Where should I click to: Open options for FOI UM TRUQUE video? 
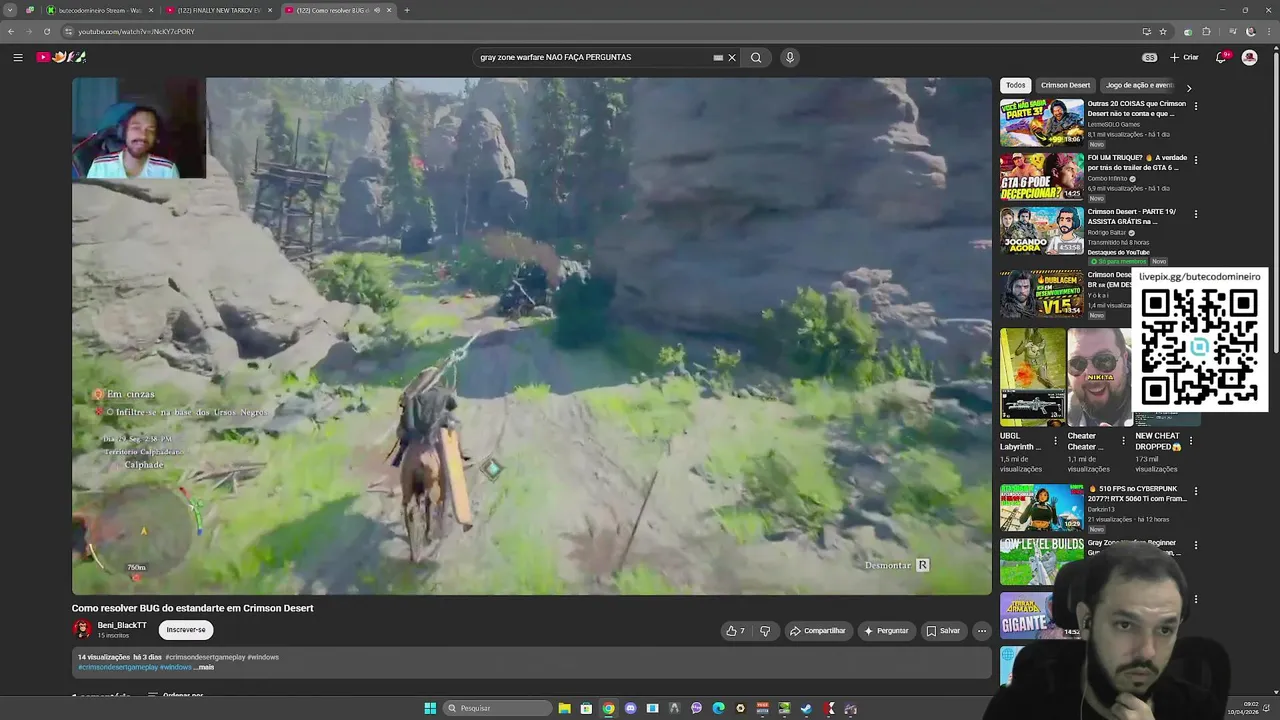(x=1196, y=159)
